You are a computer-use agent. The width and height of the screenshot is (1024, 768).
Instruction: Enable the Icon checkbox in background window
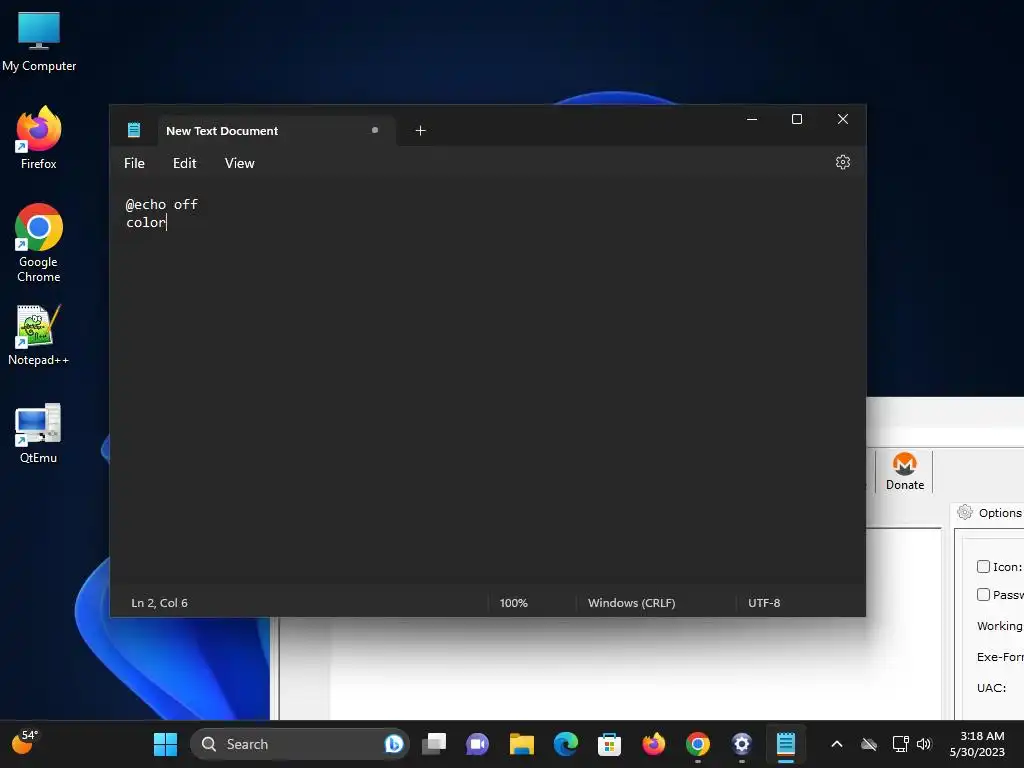tap(983, 566)
